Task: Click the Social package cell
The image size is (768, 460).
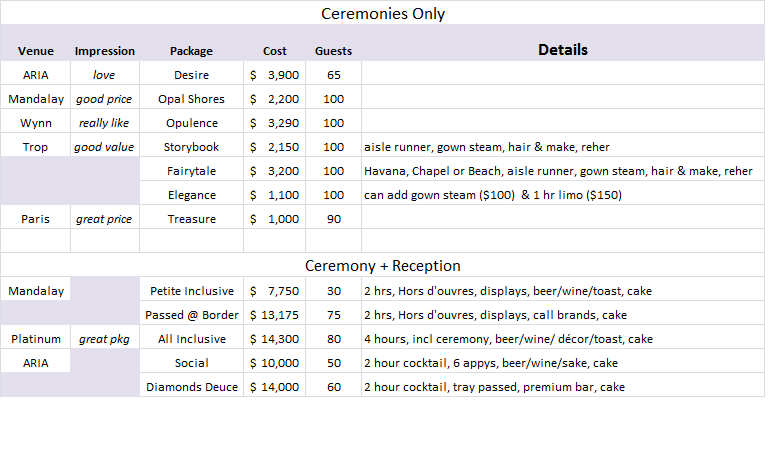Action: click(192, 363)
